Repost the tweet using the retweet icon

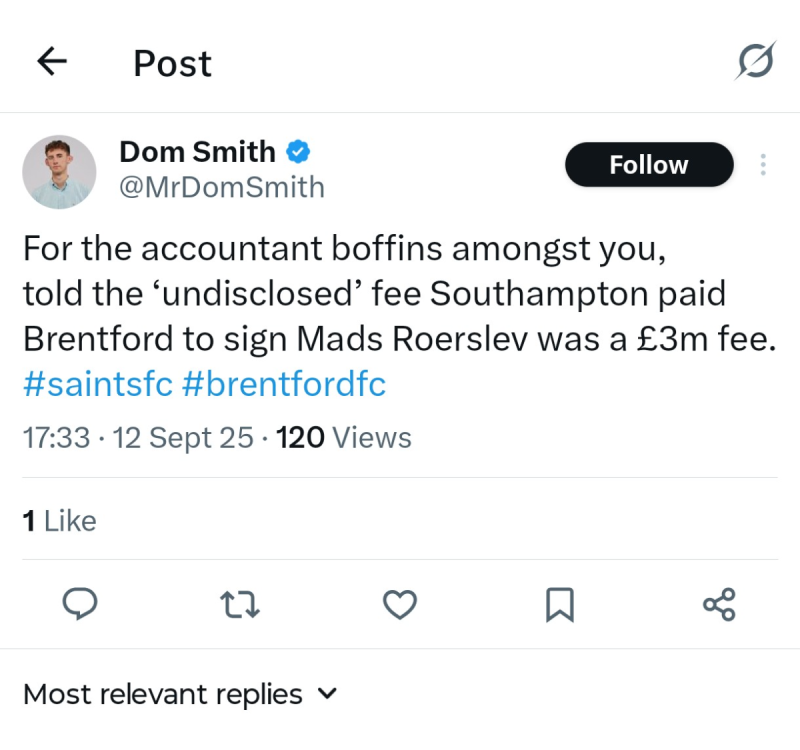click(x=240, y=604)
